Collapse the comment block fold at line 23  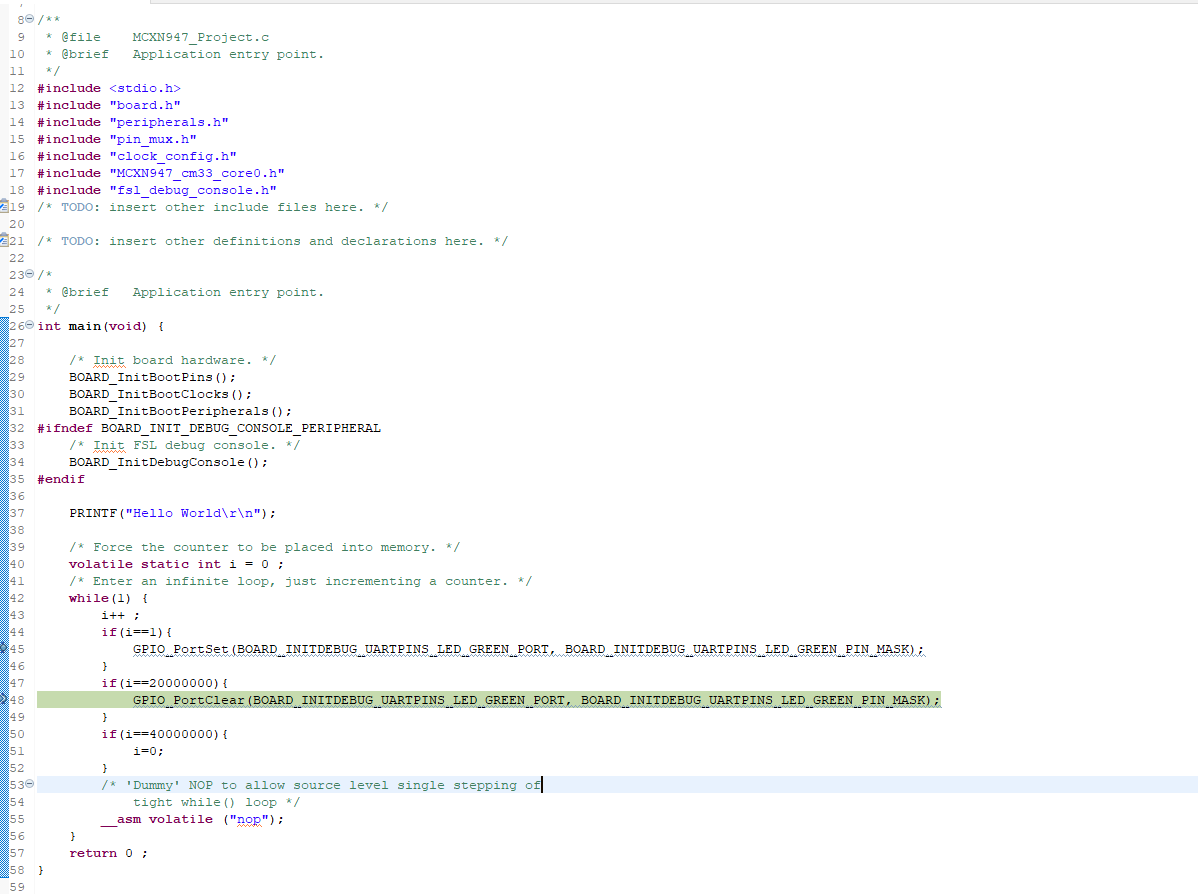point(30,274)
